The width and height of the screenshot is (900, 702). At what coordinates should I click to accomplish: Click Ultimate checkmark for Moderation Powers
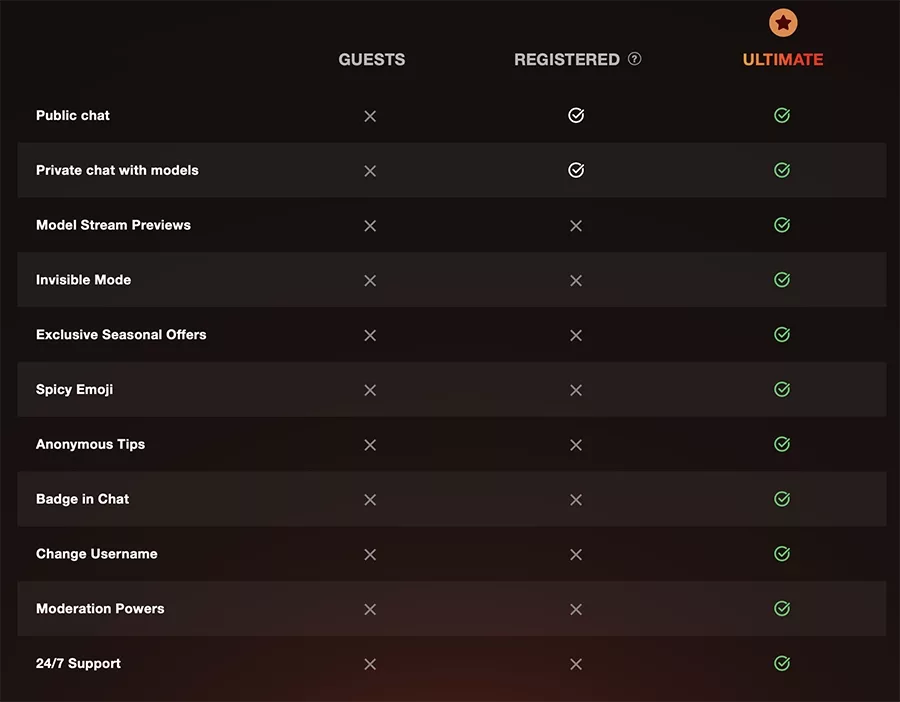click(x=782, y=608)
